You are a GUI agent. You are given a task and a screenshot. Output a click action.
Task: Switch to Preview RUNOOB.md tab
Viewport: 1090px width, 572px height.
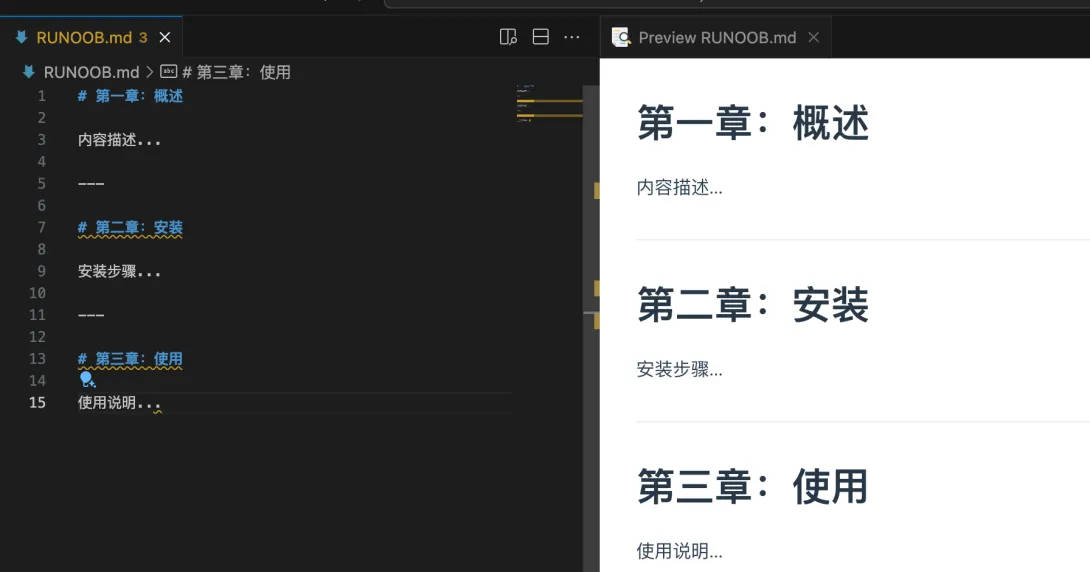click(x=716, y=38)
